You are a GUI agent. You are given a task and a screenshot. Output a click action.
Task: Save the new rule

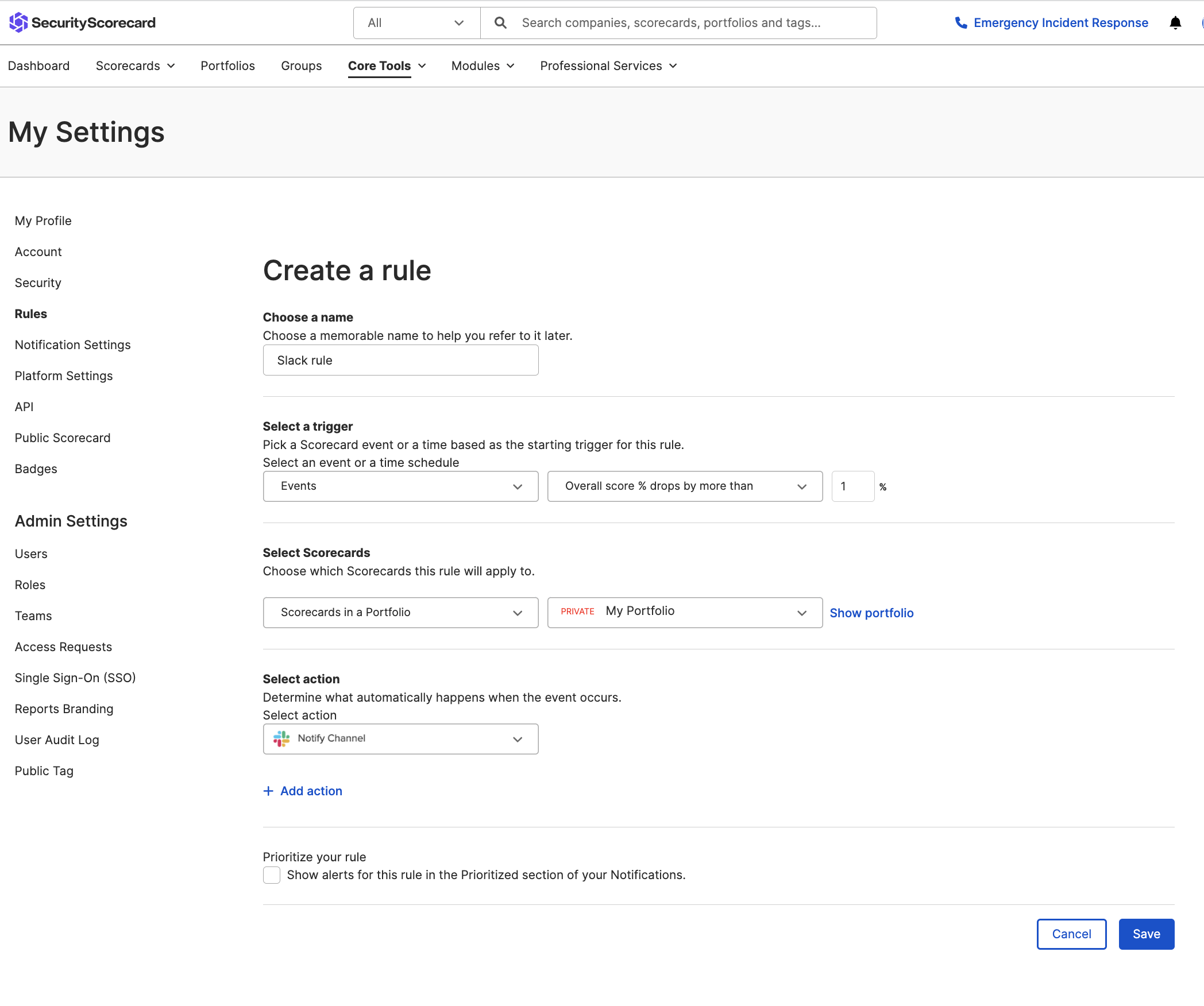point(1146,934)
